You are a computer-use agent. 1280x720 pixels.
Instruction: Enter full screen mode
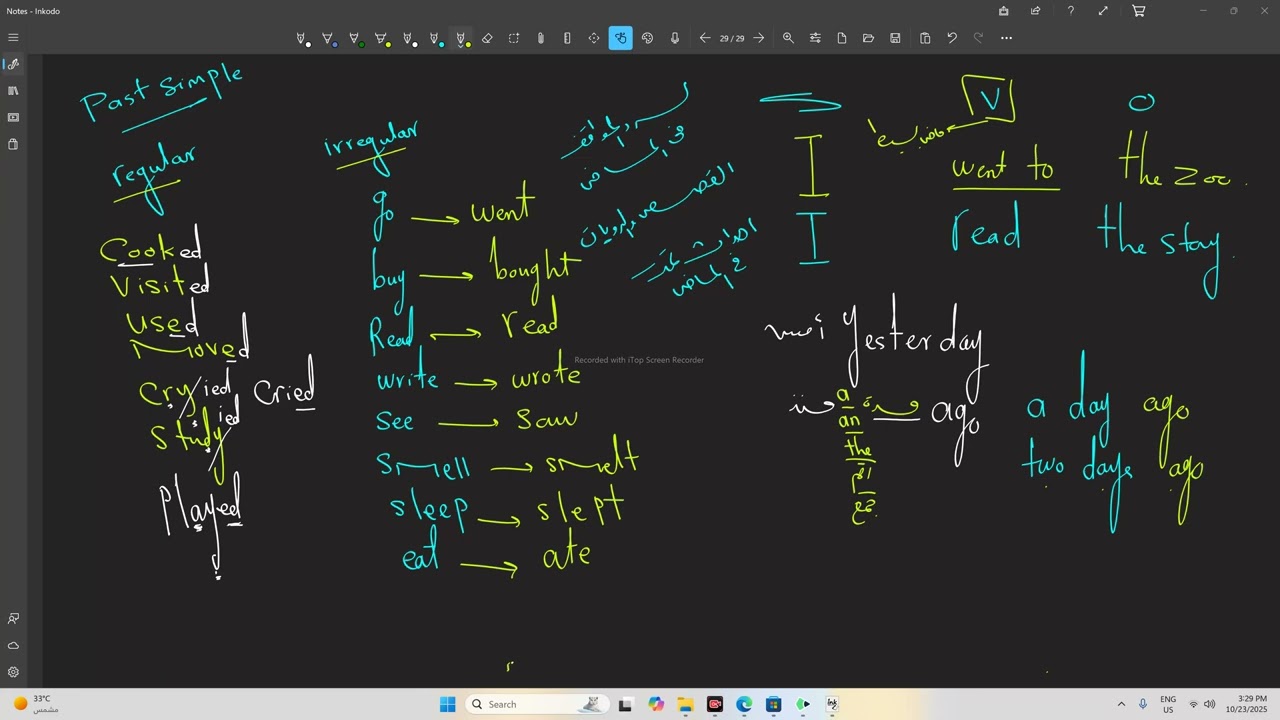(x=1103, y=11)
